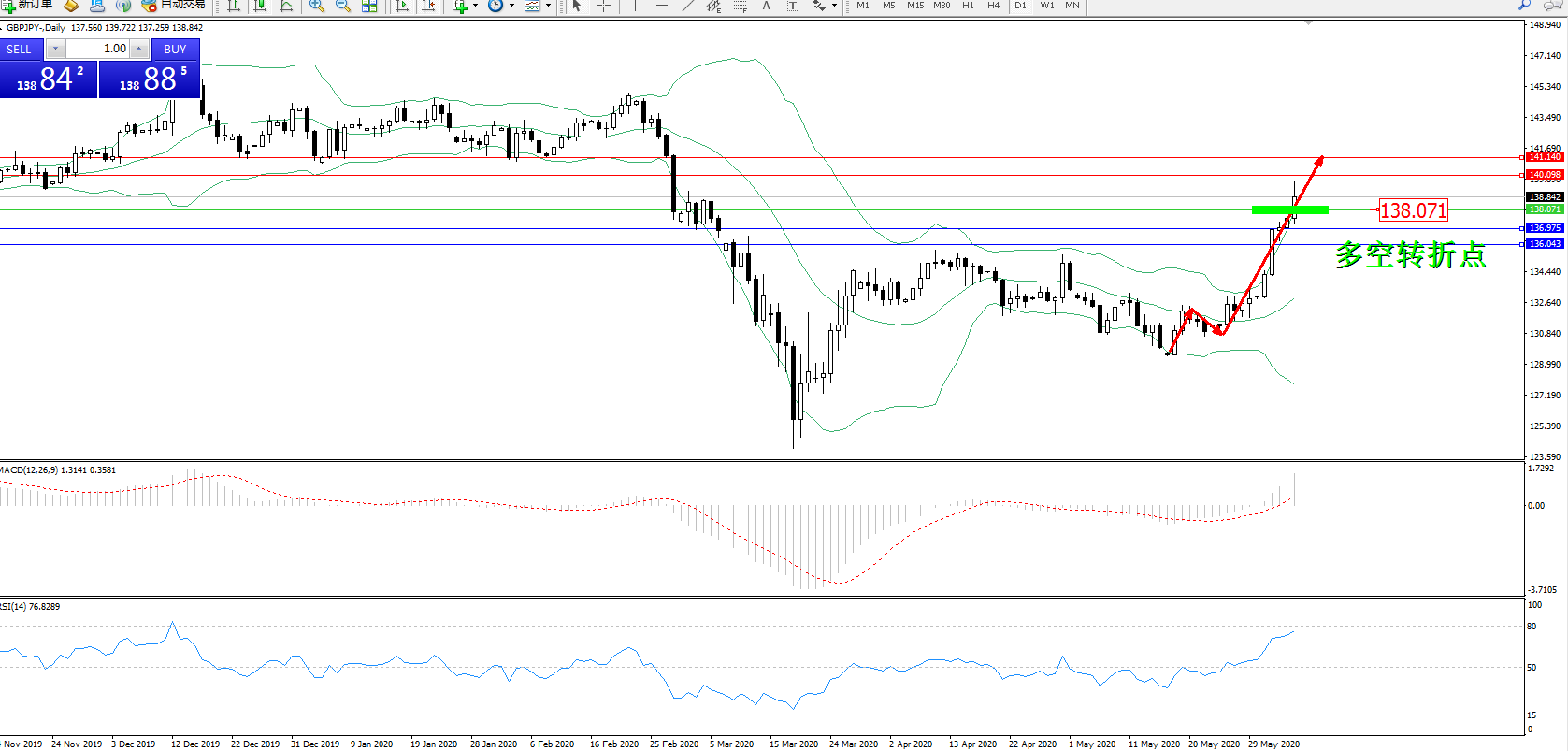Switch to candlestick chart display

pyautogui.click(x=260, y=6)
